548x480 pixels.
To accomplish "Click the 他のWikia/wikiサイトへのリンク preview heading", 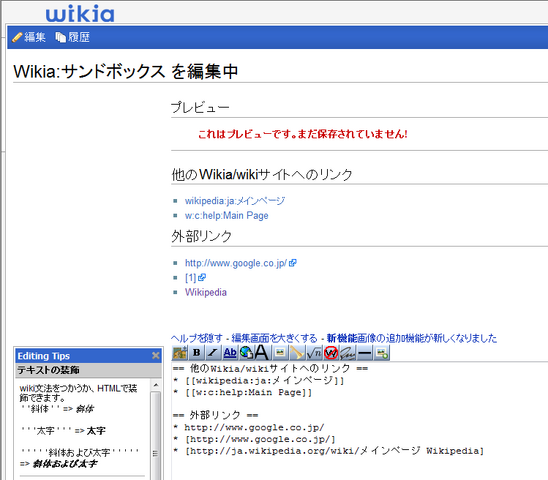I will click(262, 174).
